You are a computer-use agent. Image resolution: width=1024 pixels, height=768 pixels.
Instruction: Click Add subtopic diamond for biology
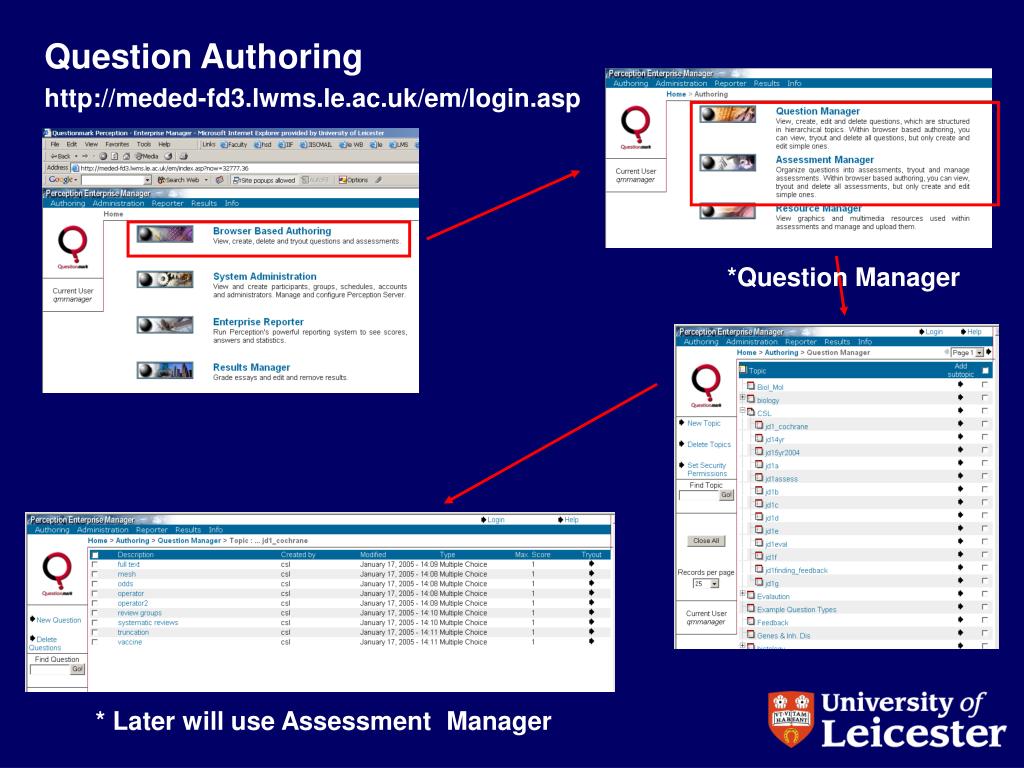[x=960, y=398]
